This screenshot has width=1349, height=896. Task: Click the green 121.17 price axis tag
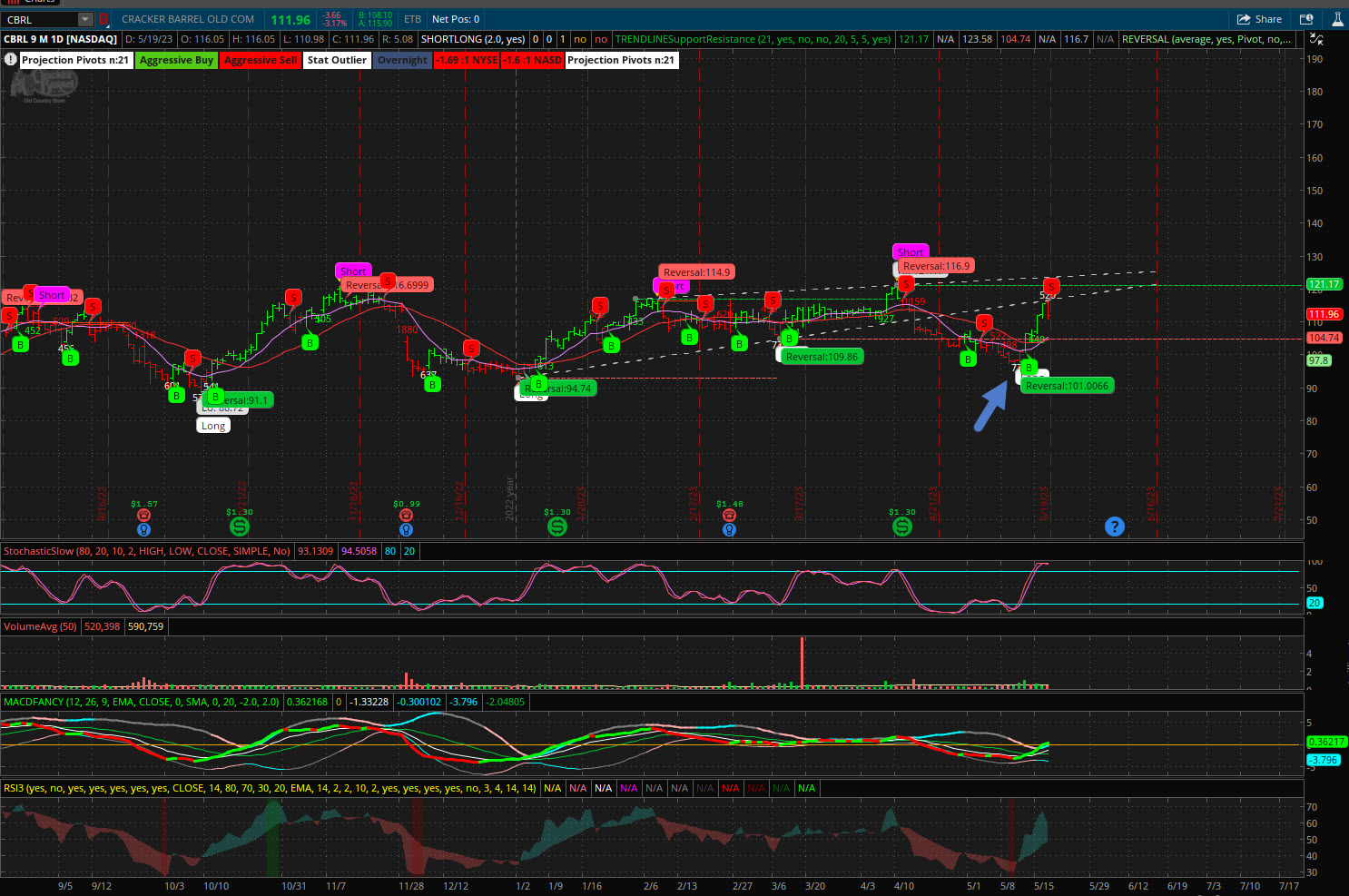click(x=1324, y=284)
